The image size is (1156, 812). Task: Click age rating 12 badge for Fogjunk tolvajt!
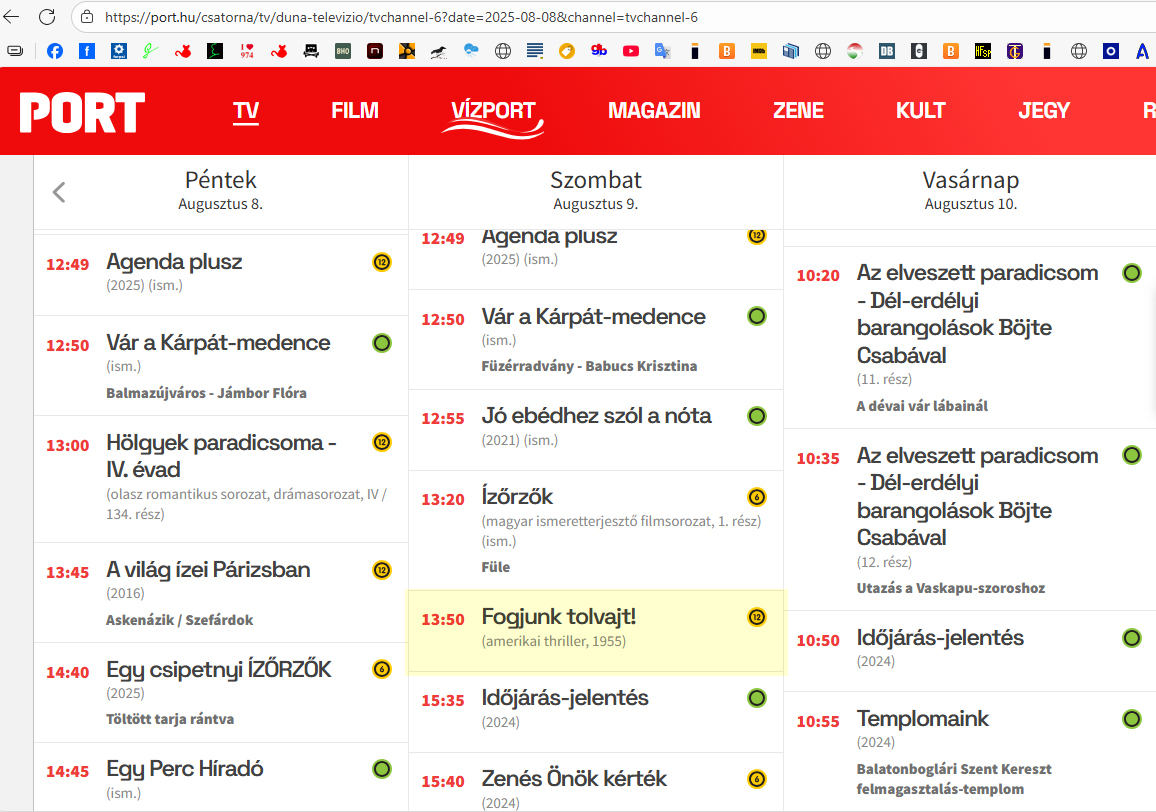[757, 617]
